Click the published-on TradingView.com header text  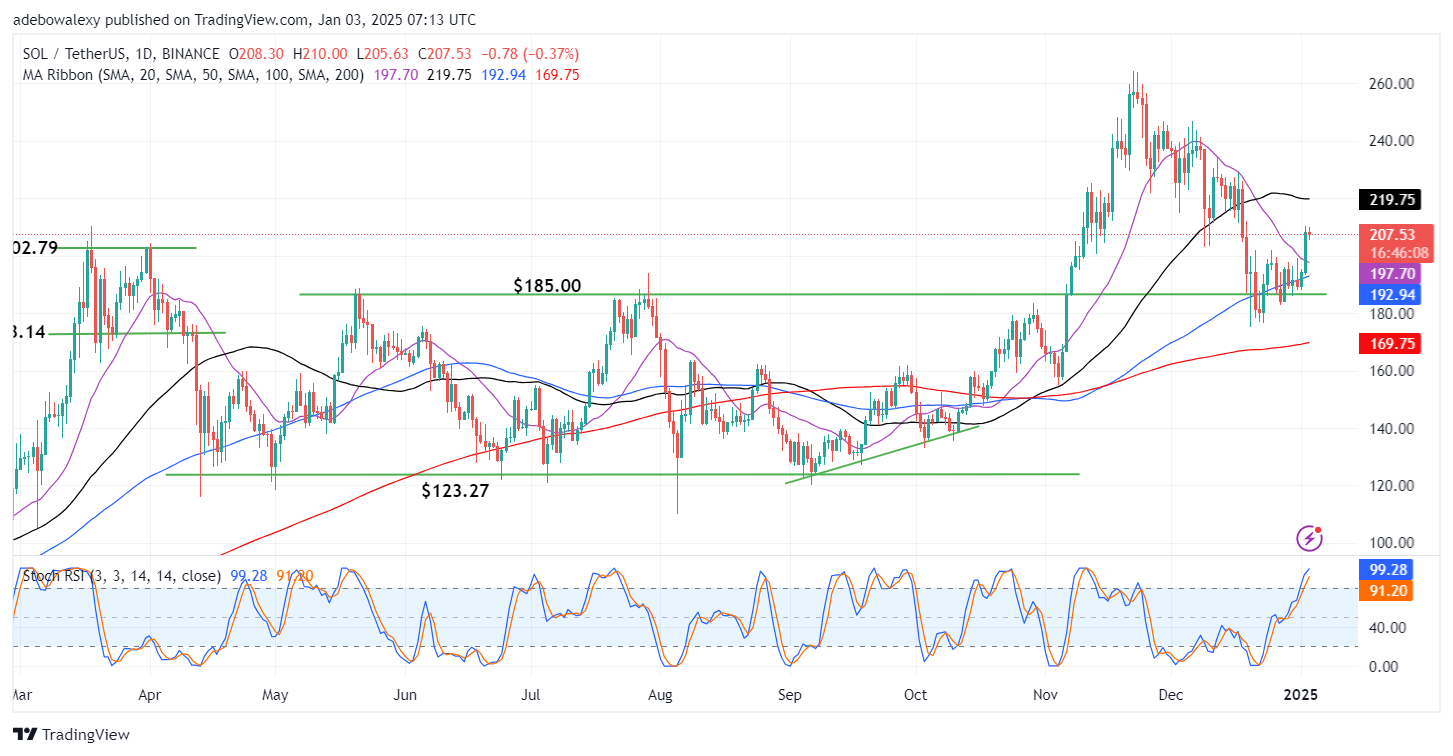245,19
